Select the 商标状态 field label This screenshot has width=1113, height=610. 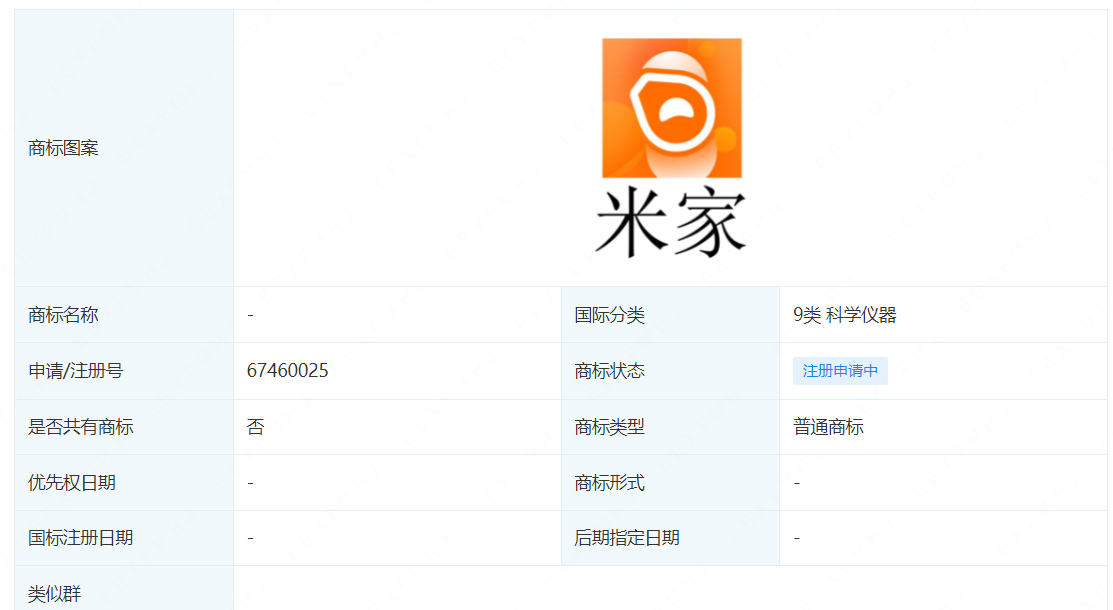click(609, 371)
